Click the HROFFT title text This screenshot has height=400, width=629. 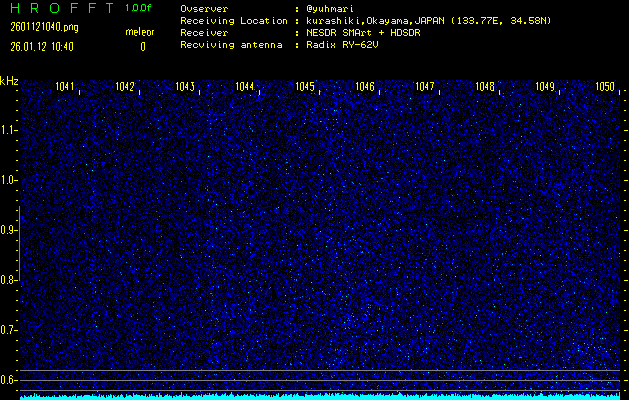coord(62,8)
